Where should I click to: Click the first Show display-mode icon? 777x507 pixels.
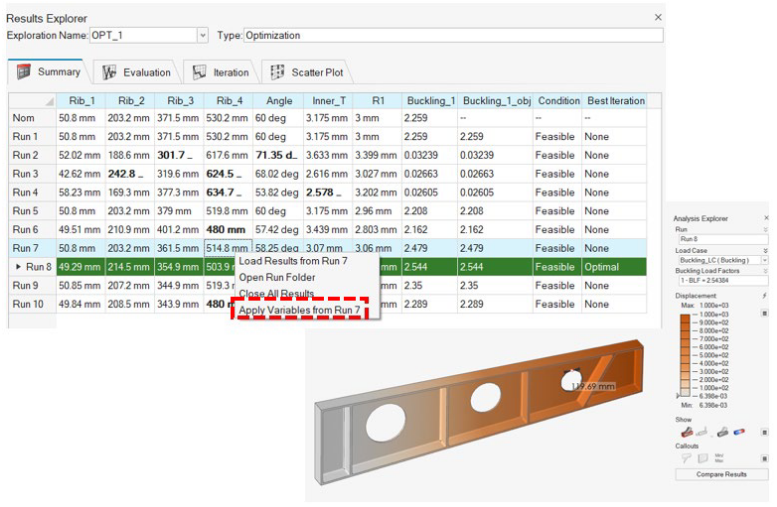pyautogui.click(x=687, y=431)
